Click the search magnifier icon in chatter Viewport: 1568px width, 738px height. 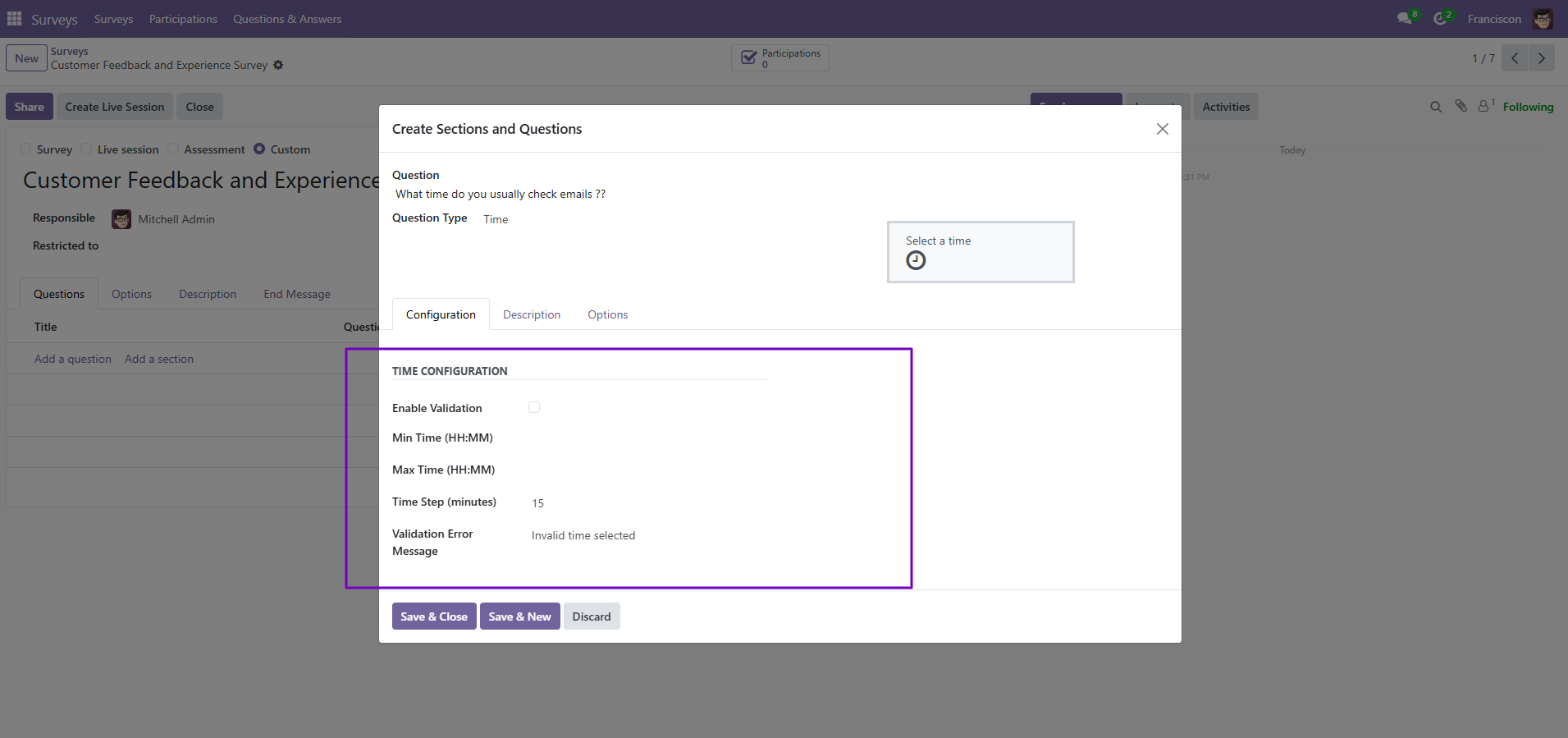point(1436,107)
